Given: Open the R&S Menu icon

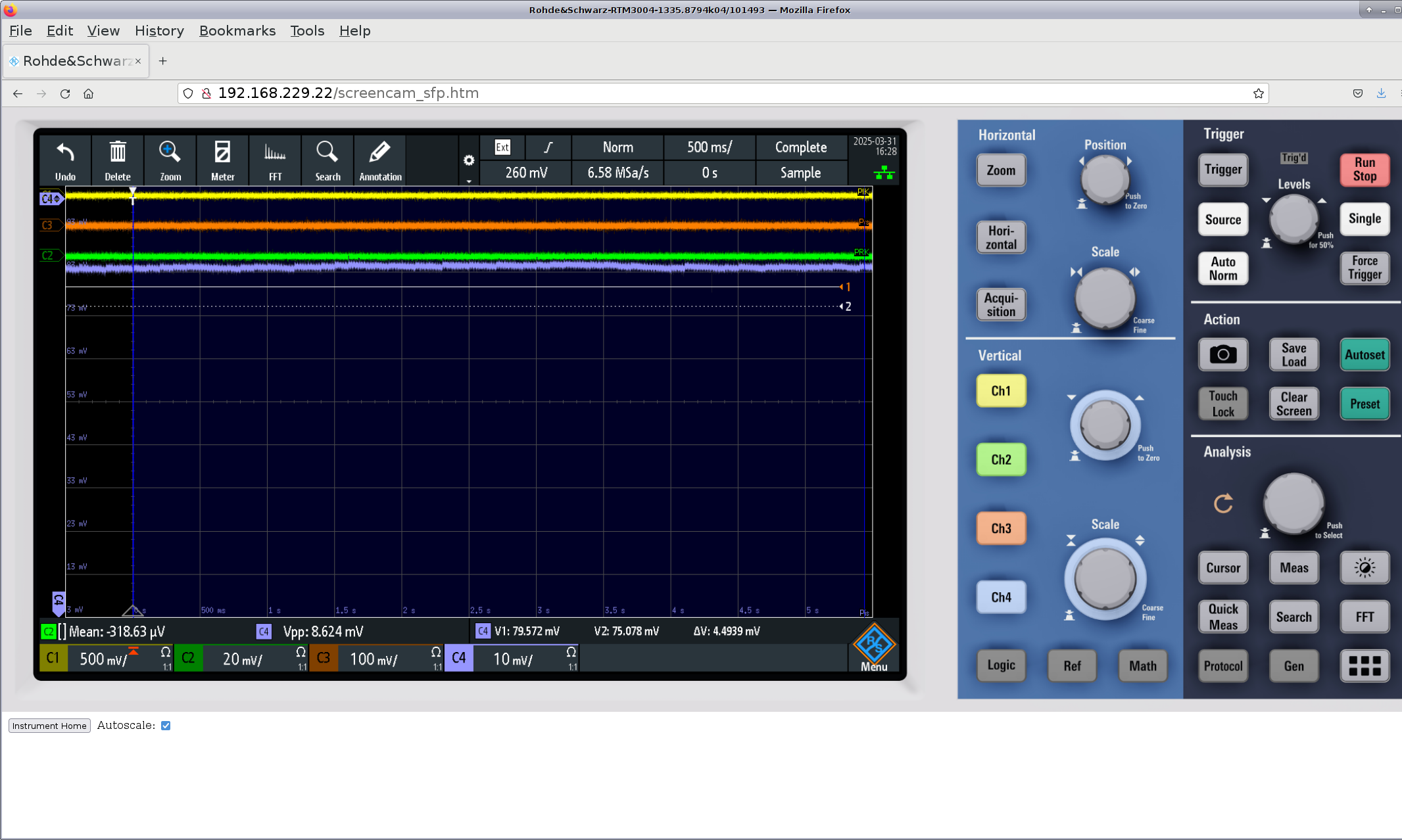Looking at the screenshot, I should pyautogui.click(x=874, y=649).
